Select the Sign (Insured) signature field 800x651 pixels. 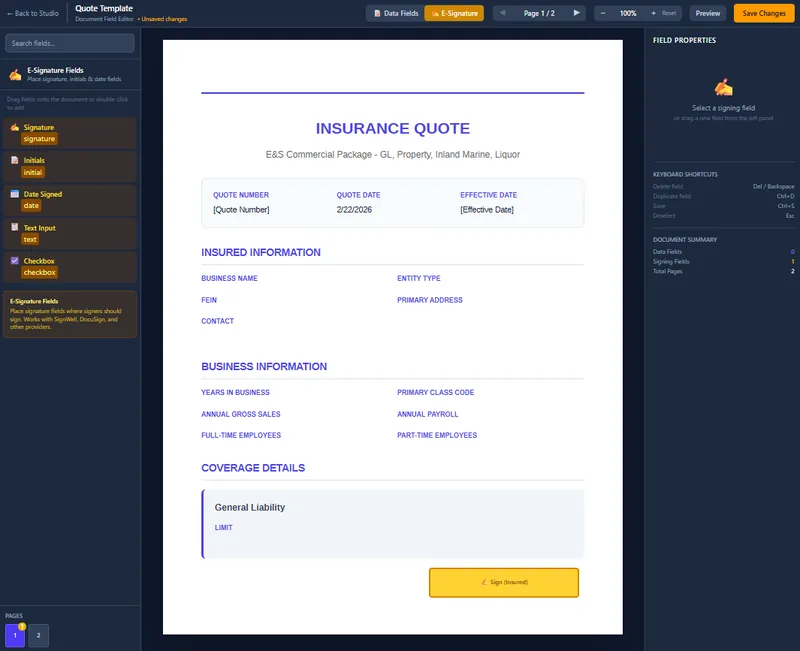(504, 582)
